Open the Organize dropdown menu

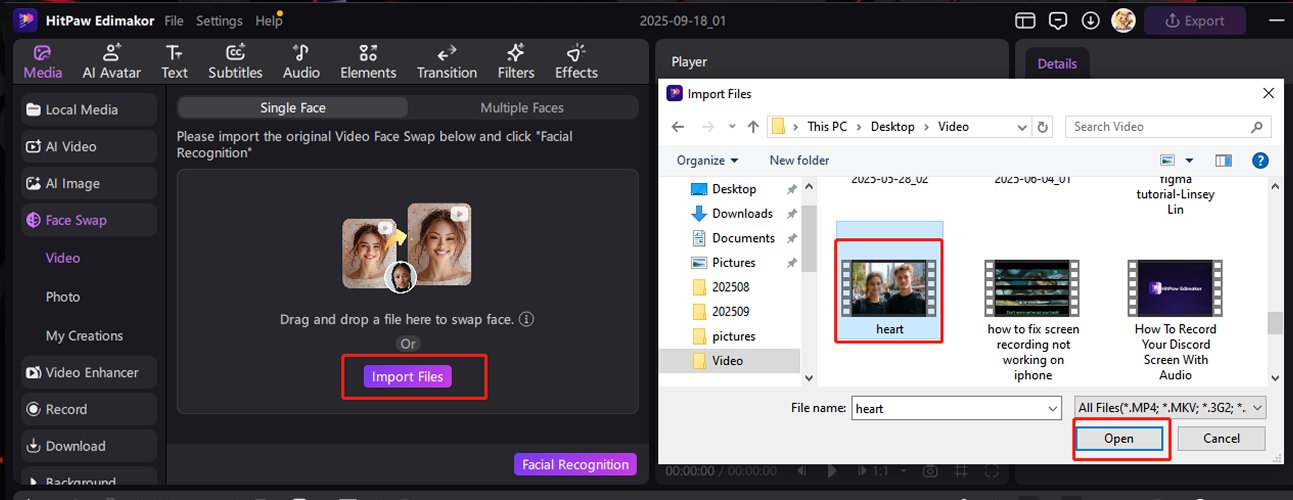click(707, 160)
